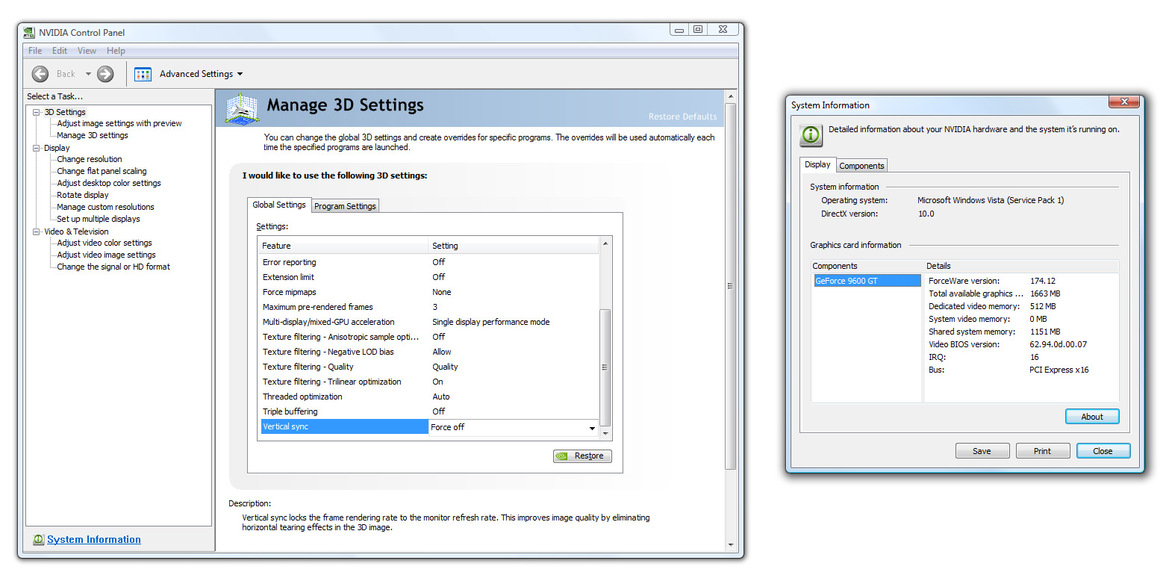The height and width of the screenshot is (578, 1169).
Task: Collapse the 3D Settings tree node
Action: tap(36, 112)
